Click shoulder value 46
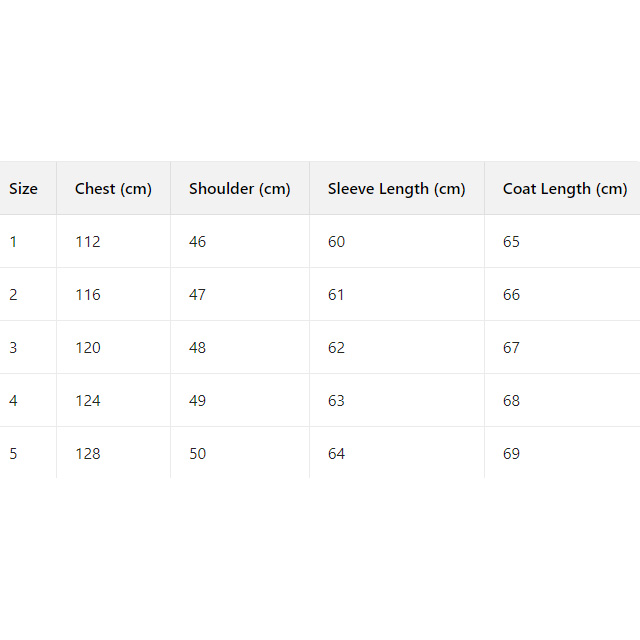This screenshot has width=640, height=640. [x=198, y=242]
